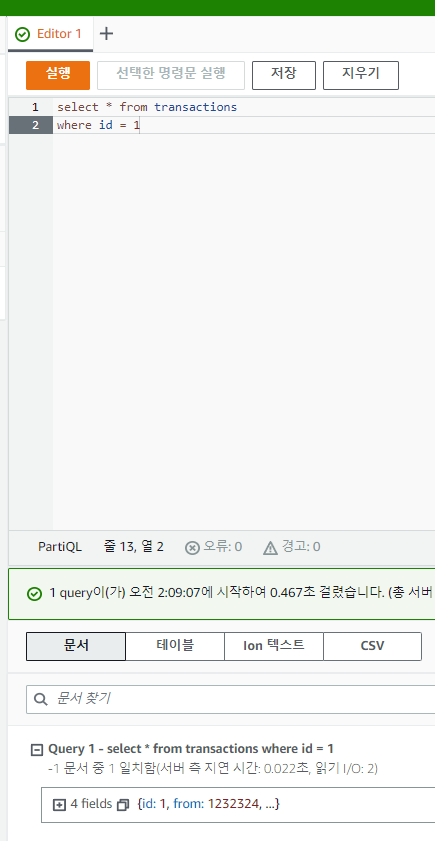435x841 pixels.
Task: Click the error count circle-x icon
Action: pos(192,548)
